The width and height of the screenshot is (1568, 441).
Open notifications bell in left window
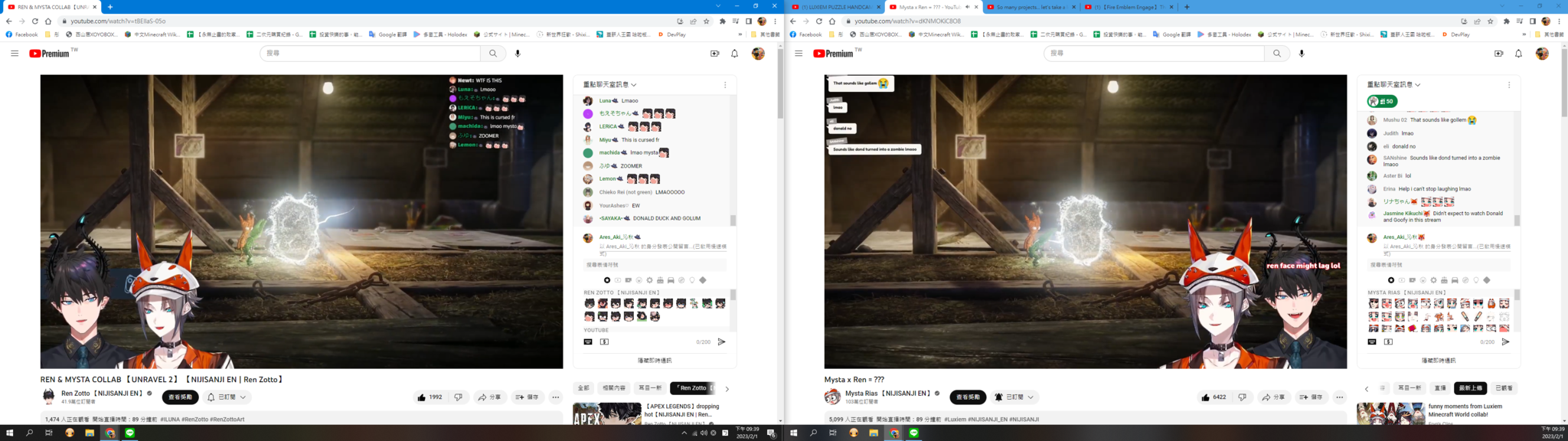[734, 54]
